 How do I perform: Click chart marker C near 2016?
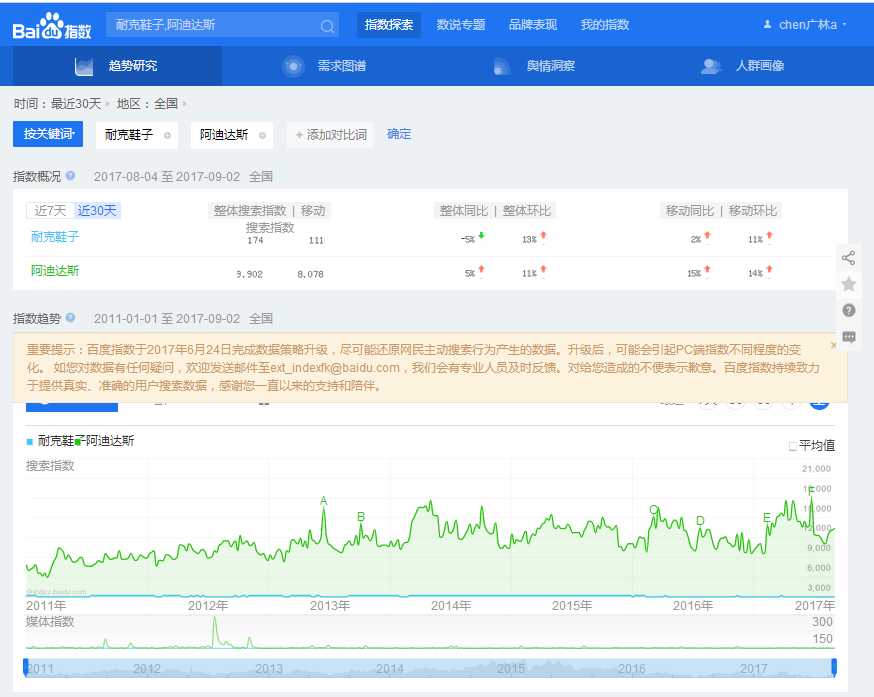pyautogui.click(x=654, y=509)
